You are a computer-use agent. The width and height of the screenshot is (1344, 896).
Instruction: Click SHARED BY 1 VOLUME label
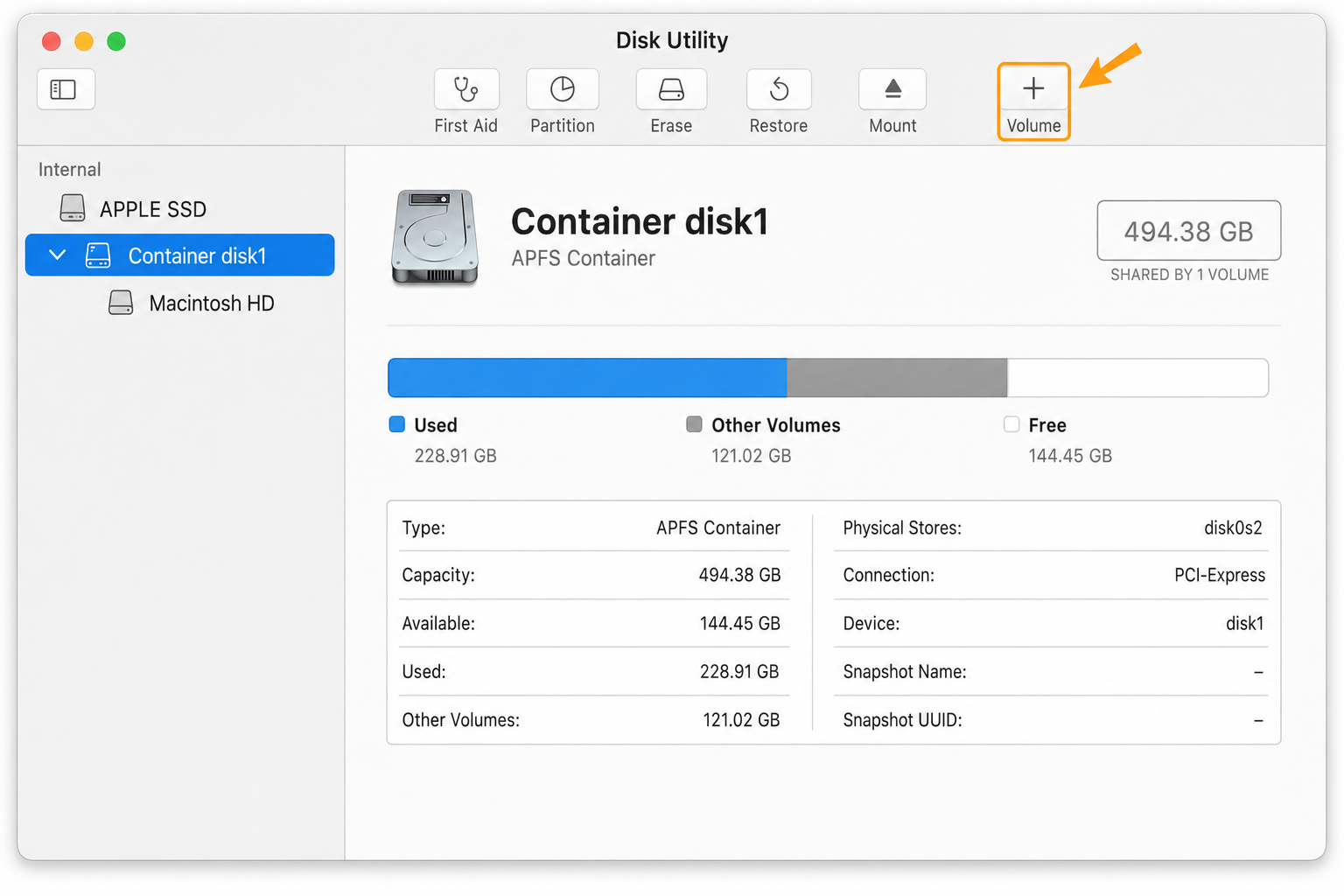click(x=1189, y=275)
